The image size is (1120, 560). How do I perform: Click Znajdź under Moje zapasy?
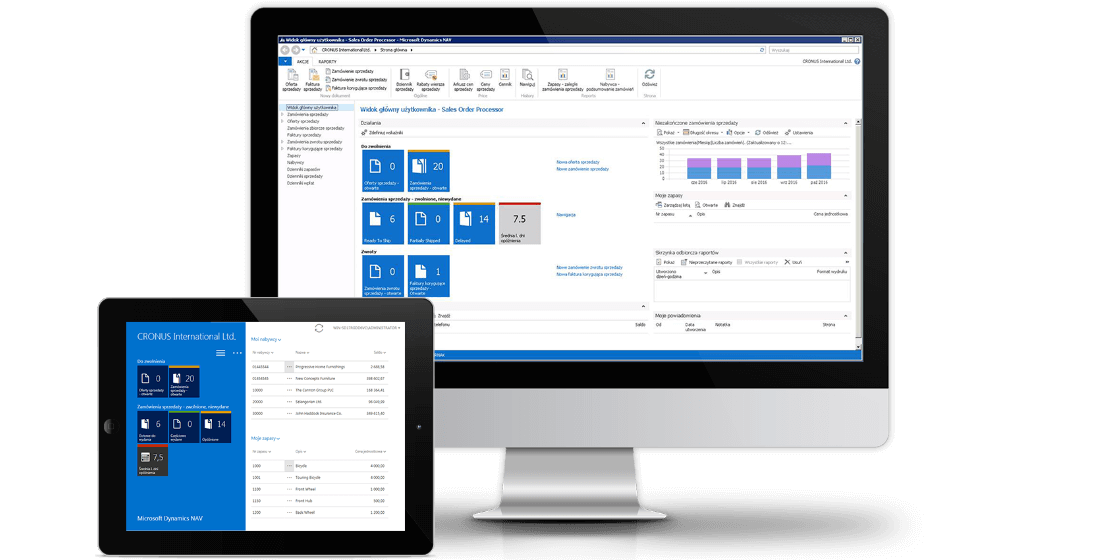734,205
